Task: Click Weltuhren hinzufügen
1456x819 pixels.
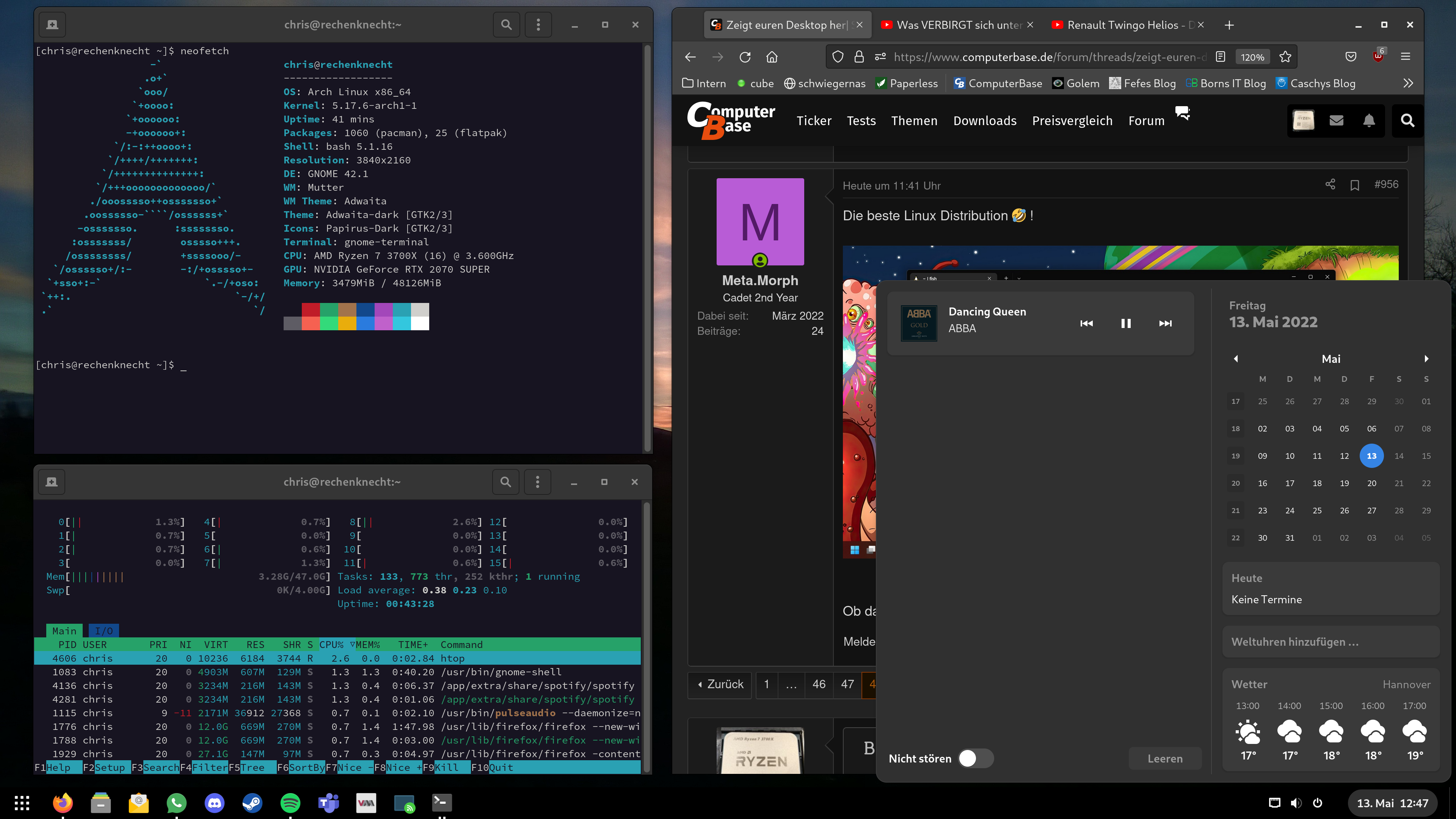Action: (1330, 642)
